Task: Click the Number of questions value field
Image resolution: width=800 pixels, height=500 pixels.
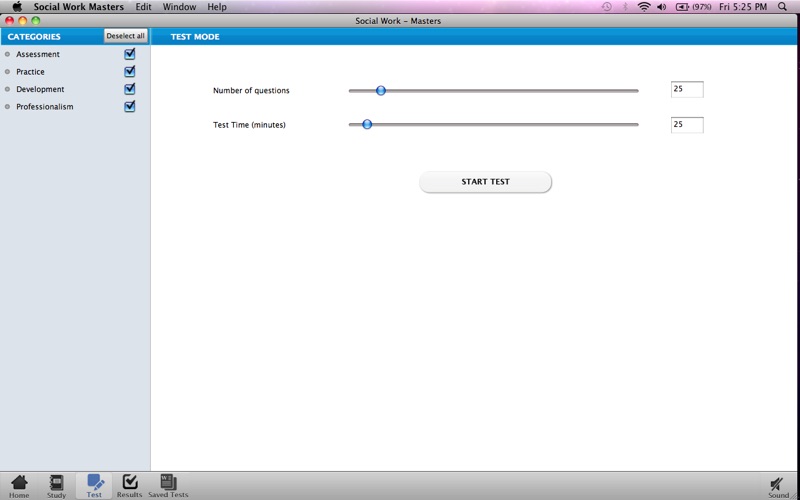Action: click(687, 89)
